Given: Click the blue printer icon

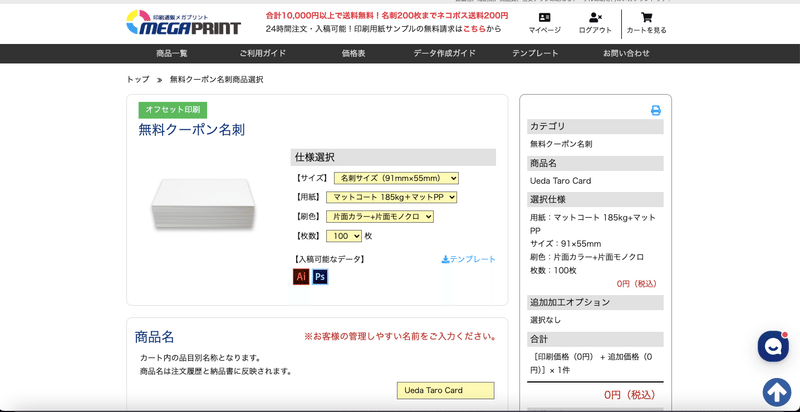Looking at the screenshot, I should [656, 110].
